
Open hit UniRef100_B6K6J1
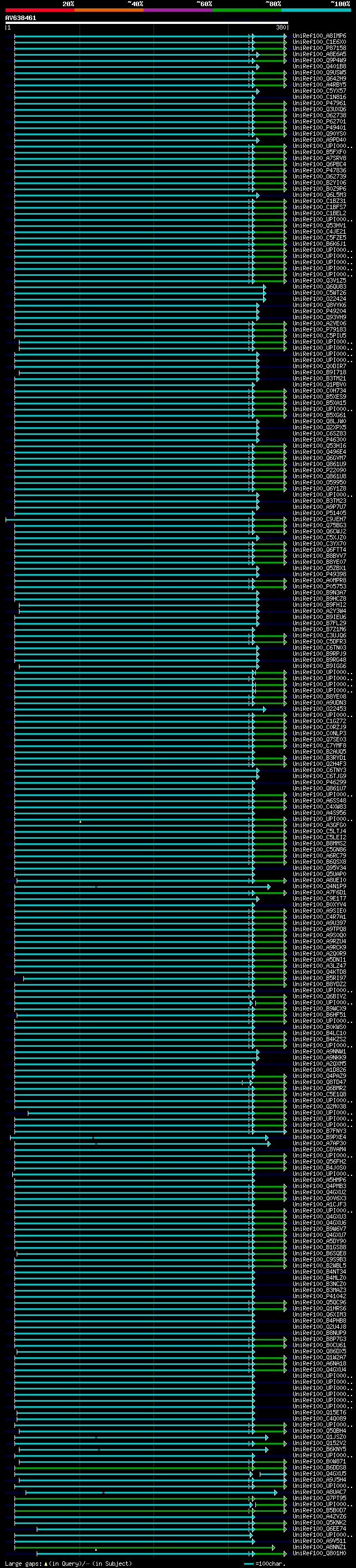click(319, 244)
